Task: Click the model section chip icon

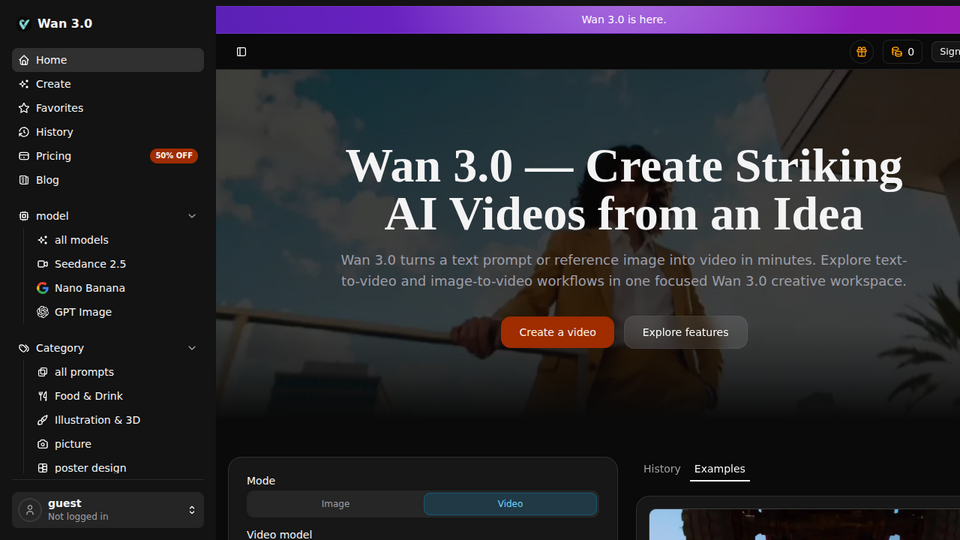Action: [x=24, y=216]
